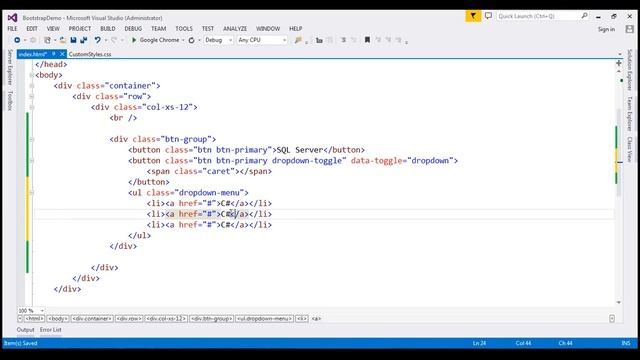Viewport: 640px width, 360px height.
Task: Click the Navigate Backward toolbar icon
Action: (17, 40)
